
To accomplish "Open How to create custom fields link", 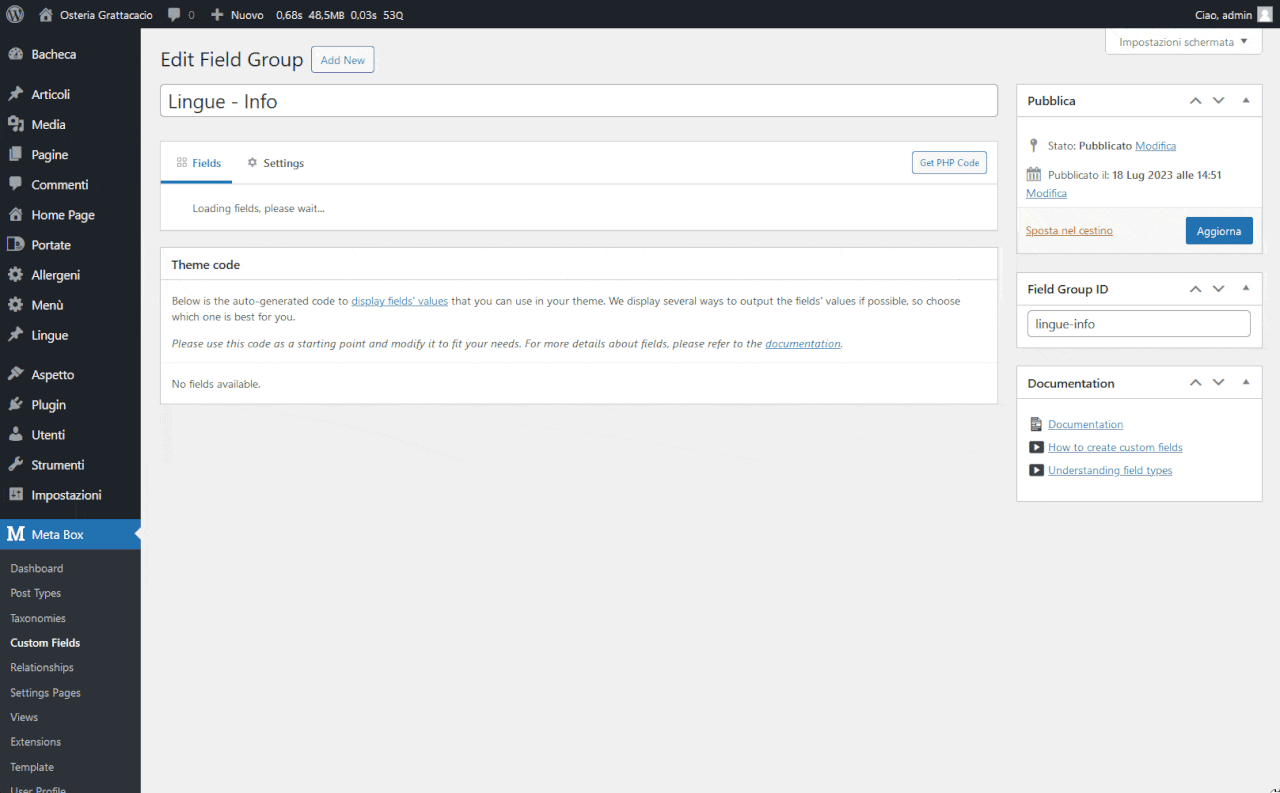I will 1115,448.
